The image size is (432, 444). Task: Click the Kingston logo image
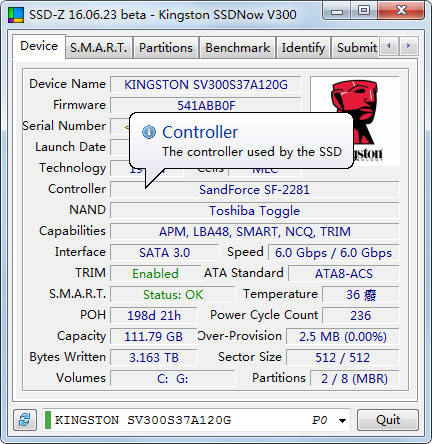pos(355,121)
